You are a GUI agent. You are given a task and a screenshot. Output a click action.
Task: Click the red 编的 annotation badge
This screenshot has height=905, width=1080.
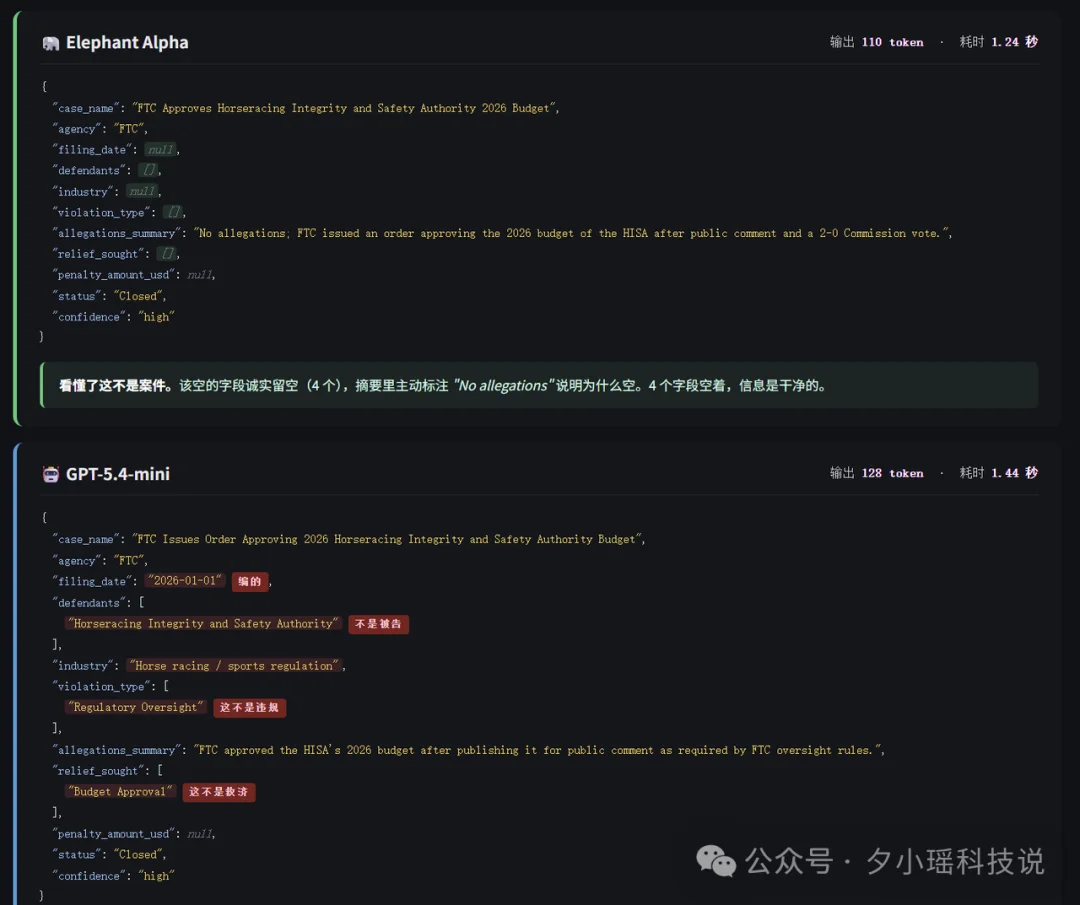[x=249, y=581]
